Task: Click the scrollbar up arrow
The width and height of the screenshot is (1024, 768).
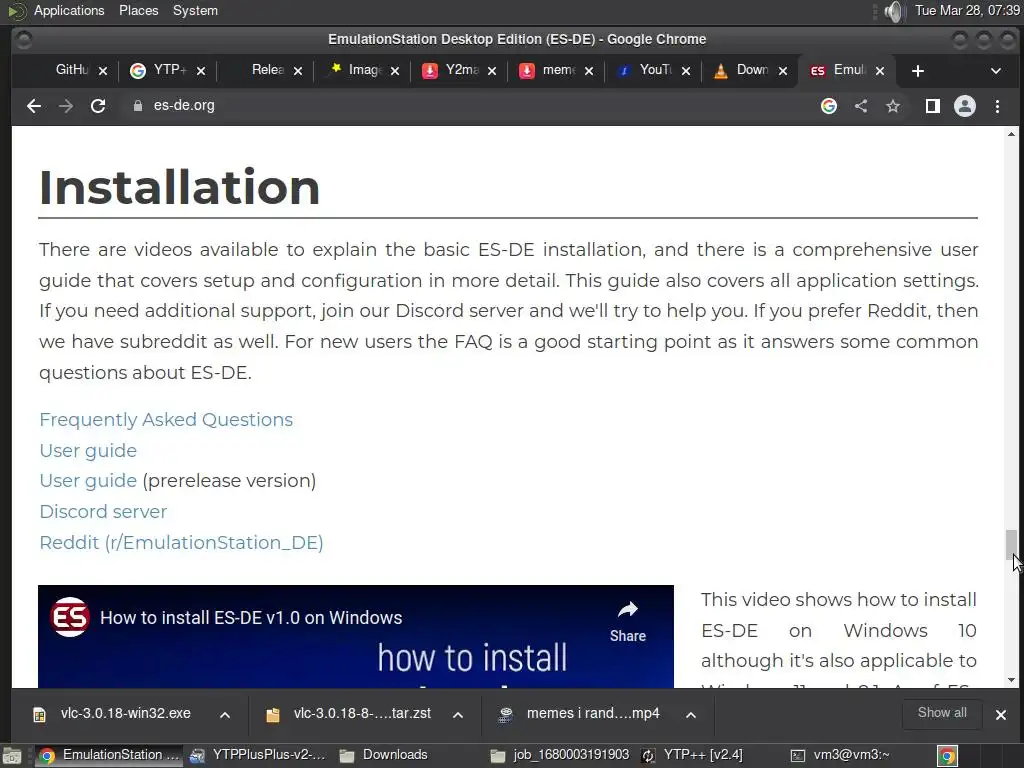Action: point(1011,134)
